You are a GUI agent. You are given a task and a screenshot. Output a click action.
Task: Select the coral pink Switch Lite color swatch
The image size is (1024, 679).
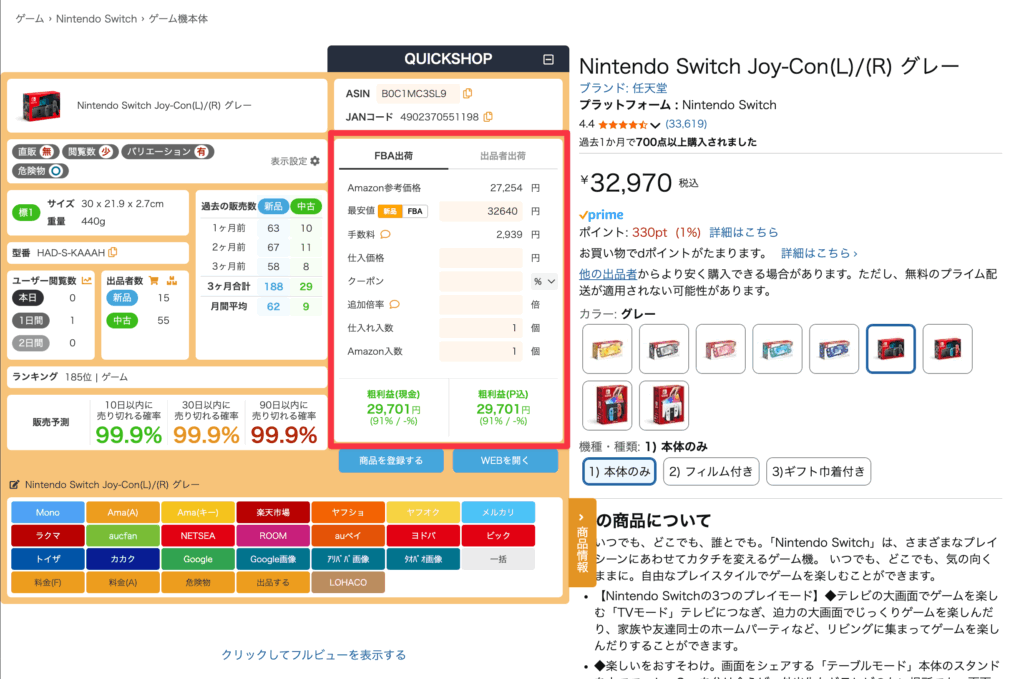(720, 349)
